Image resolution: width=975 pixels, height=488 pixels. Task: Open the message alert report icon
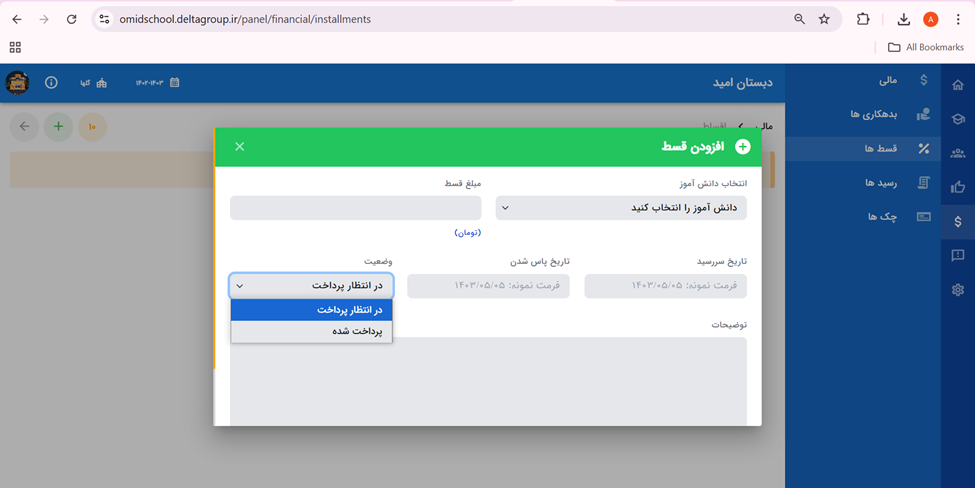click(958, 256)
